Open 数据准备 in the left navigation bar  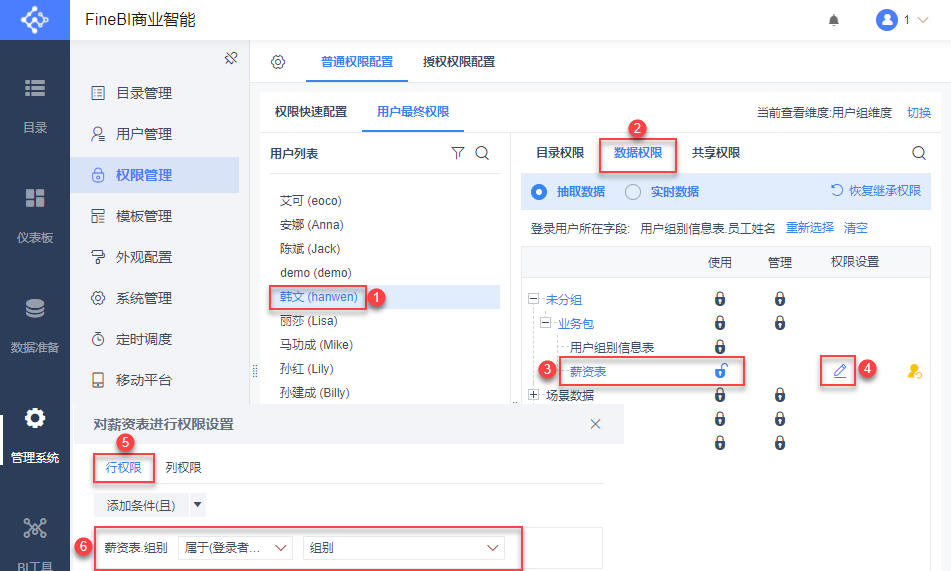pyautogui.click(x=35, y=325)
